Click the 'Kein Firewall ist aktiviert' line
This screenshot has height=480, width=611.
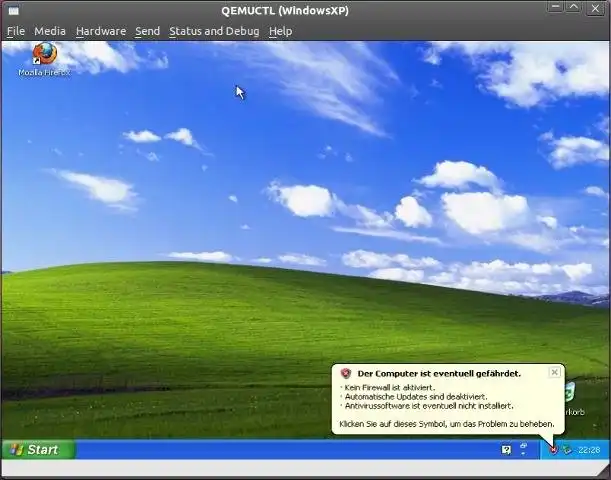click(390, 387)
